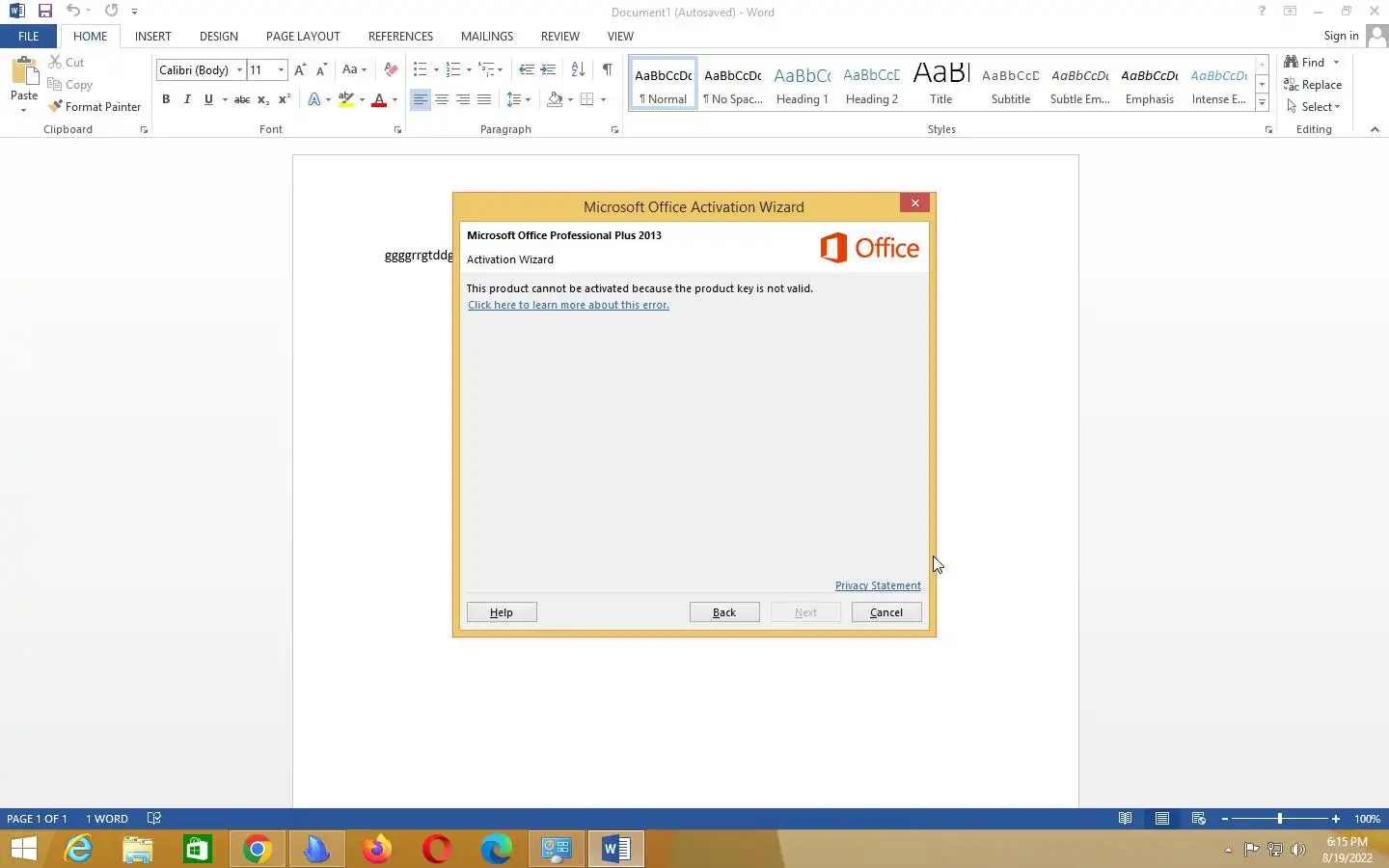Click the zoom slider handle
The width and height of the screenshot is (1389, 868).
(x=1280, y=819)
